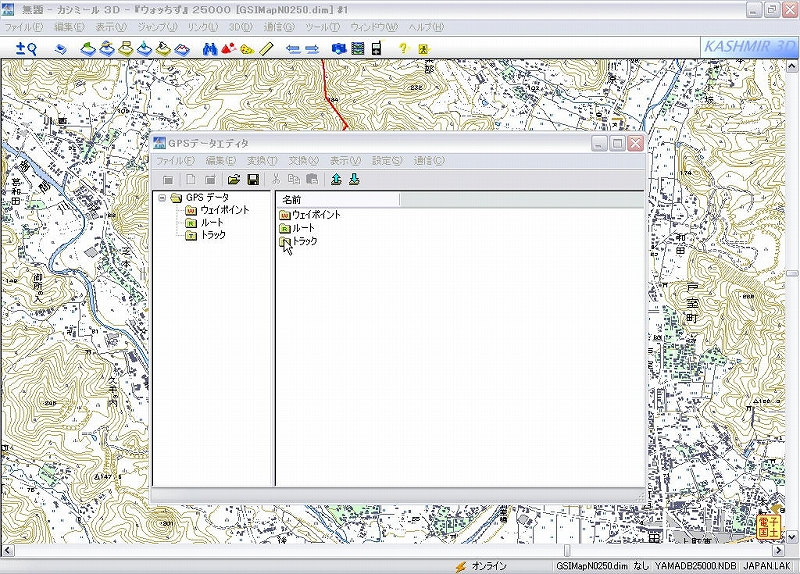This screenshot has width=800, height=574.
Task: Click map vertical scrollbar up arrow
Action: coord(792,66)
